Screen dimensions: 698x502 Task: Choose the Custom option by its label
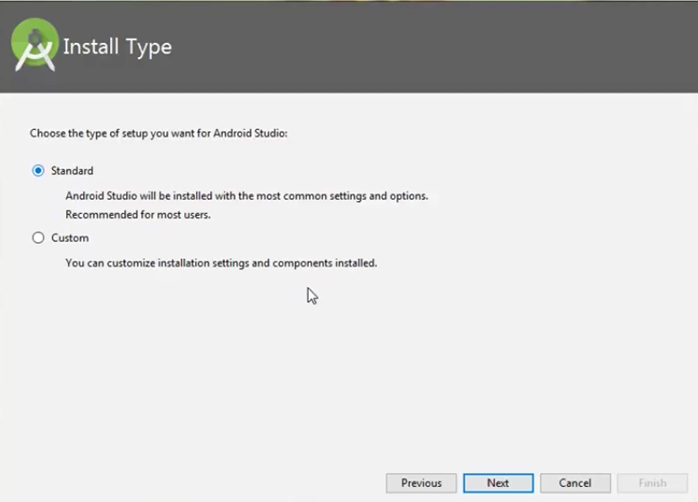pyautogui.click(x=70, y=238)
